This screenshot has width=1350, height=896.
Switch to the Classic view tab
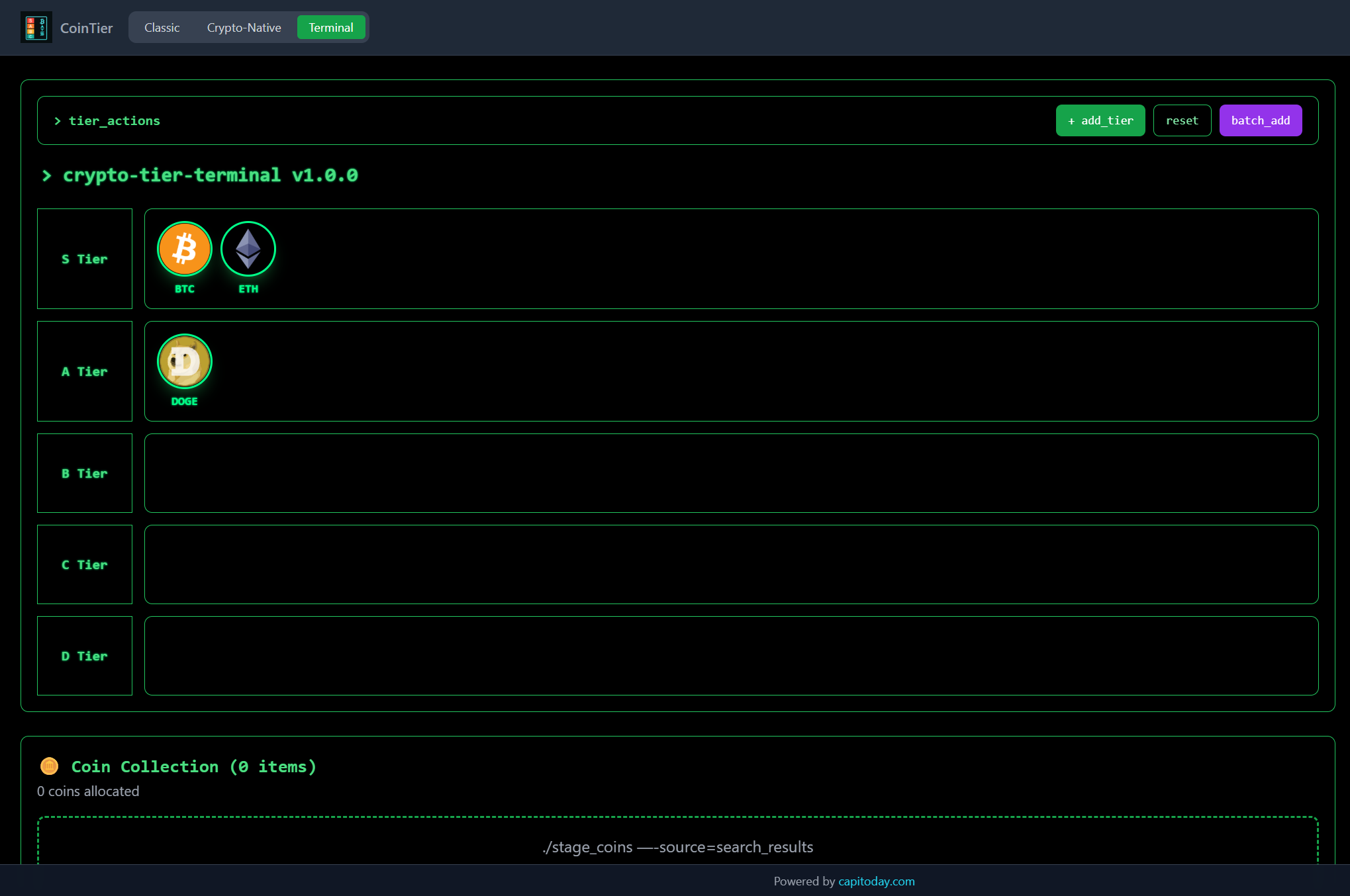point(161,27)
